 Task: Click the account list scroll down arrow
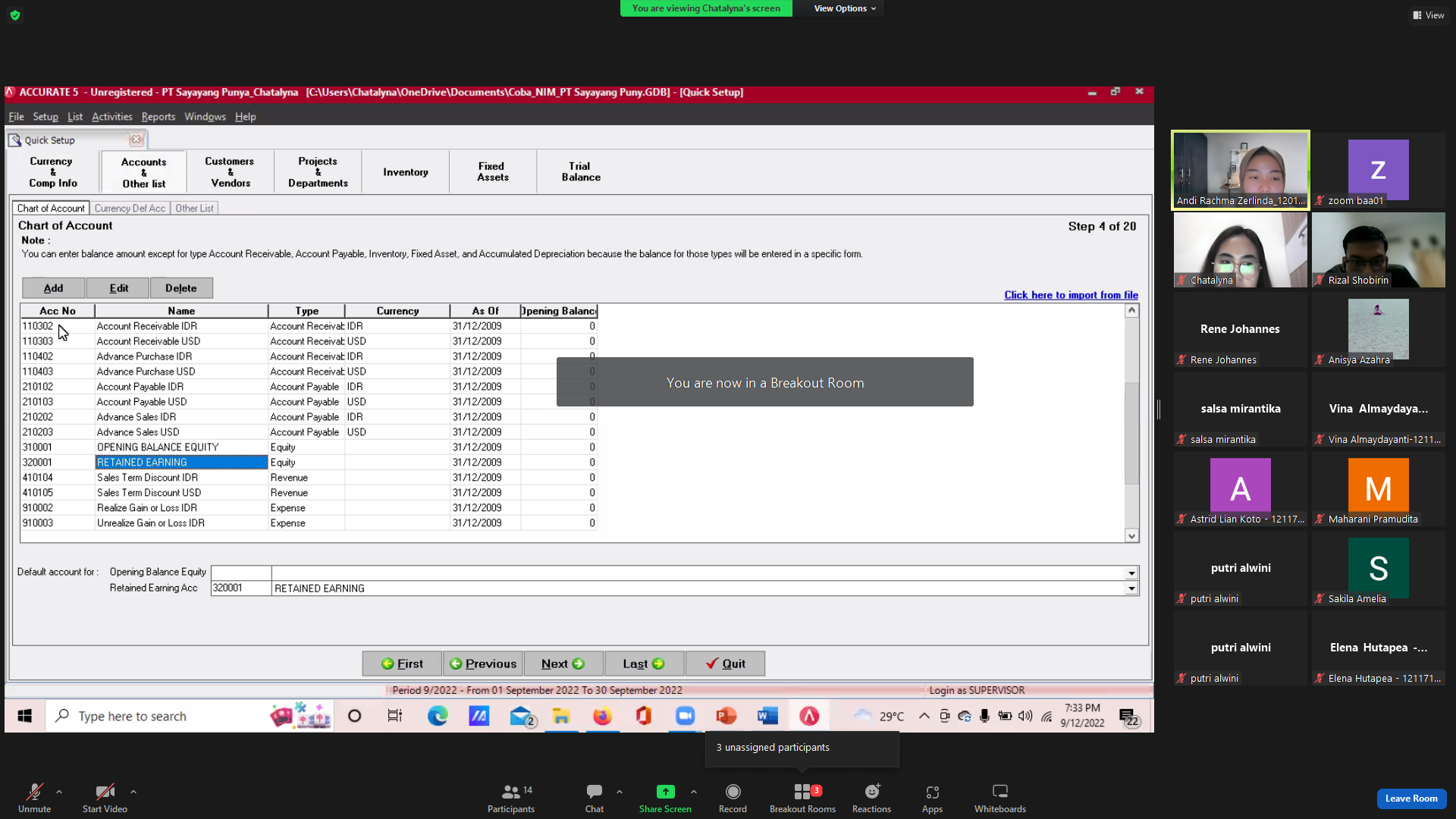click(x=1131, y=535)
